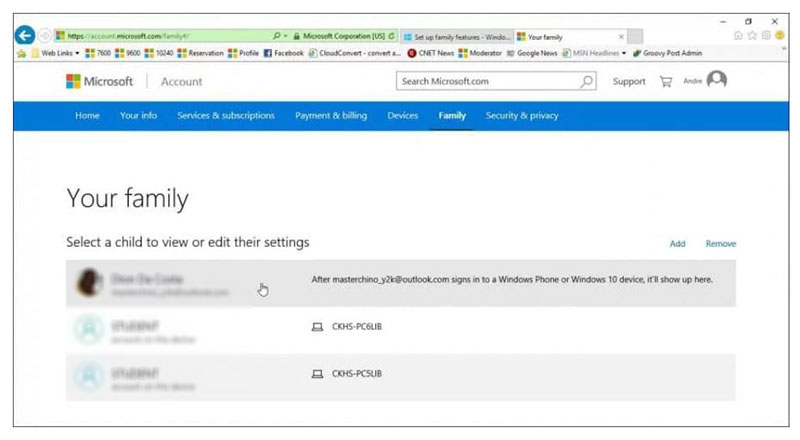The height and width of the screenshot is (440, 800).
Task: Click the Microsoft Corporation security lock icon
Action: 296,36
